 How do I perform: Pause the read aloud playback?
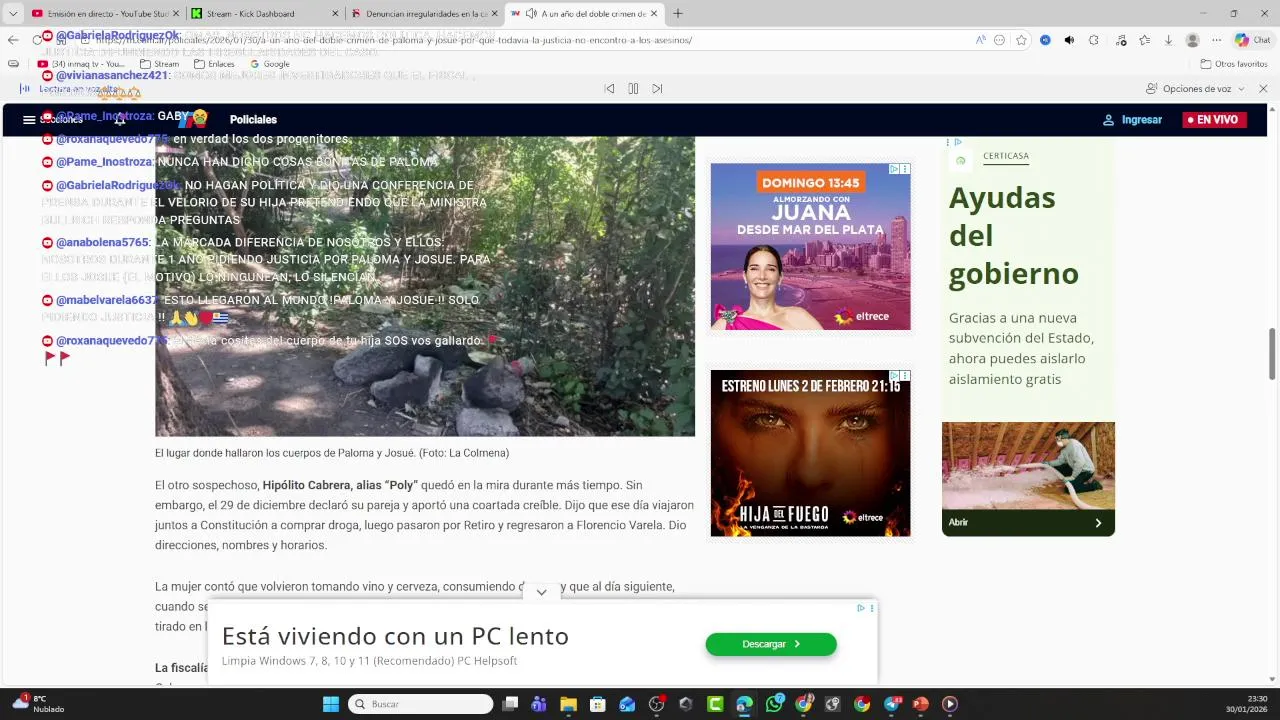pos(633,88)
